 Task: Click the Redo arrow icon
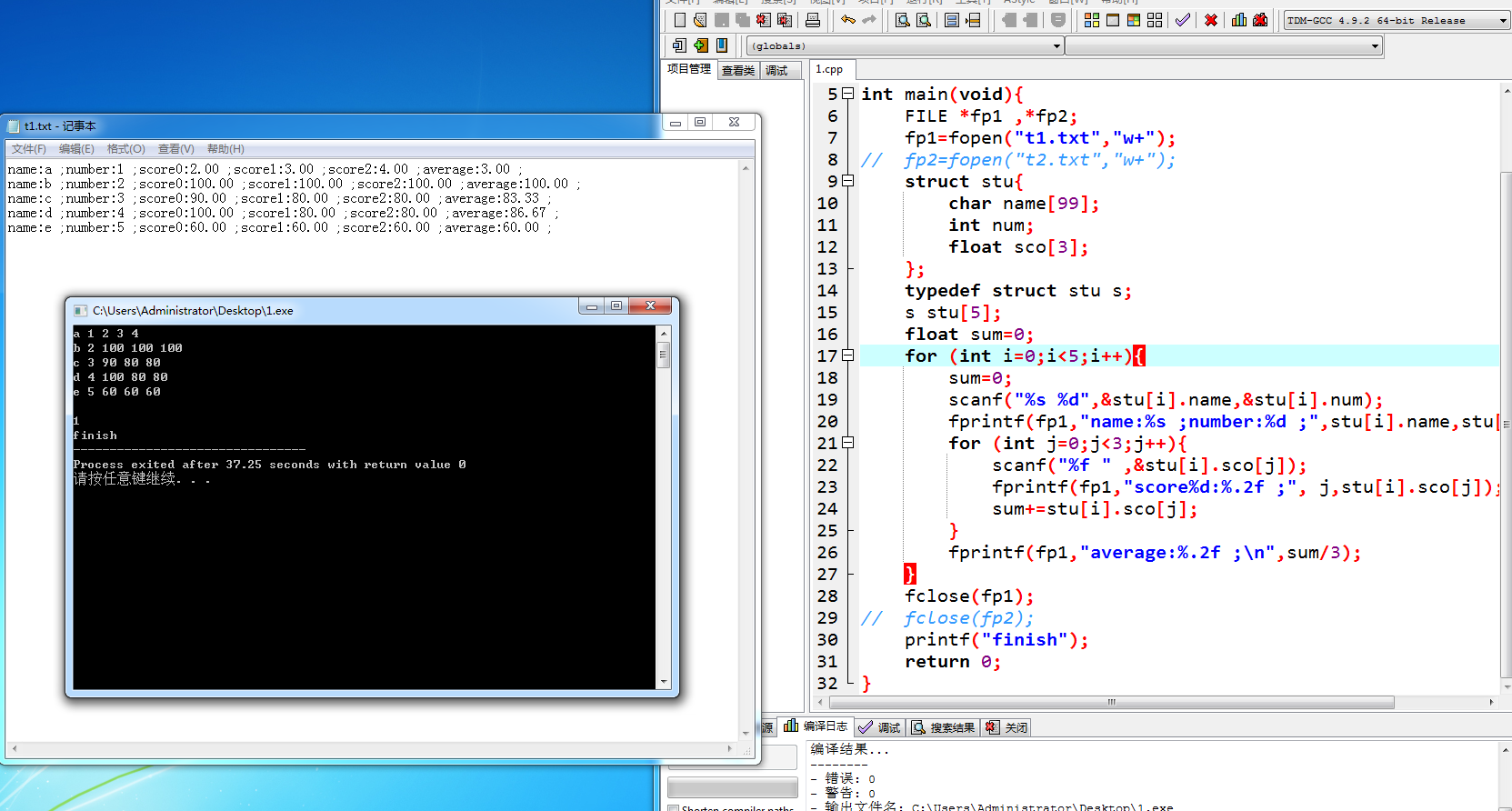click(869, 20)
